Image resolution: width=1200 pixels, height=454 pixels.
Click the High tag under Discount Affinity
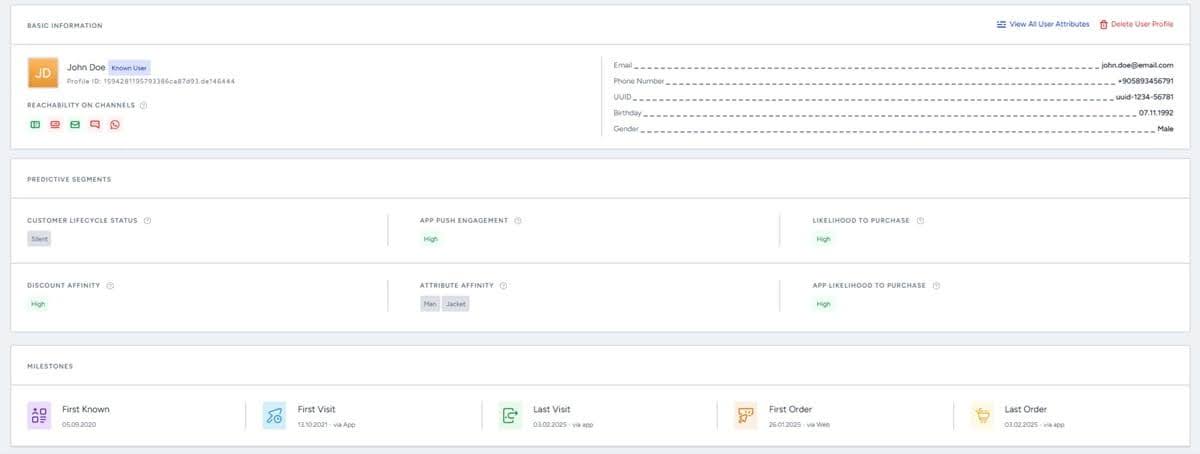coord(38,304)
